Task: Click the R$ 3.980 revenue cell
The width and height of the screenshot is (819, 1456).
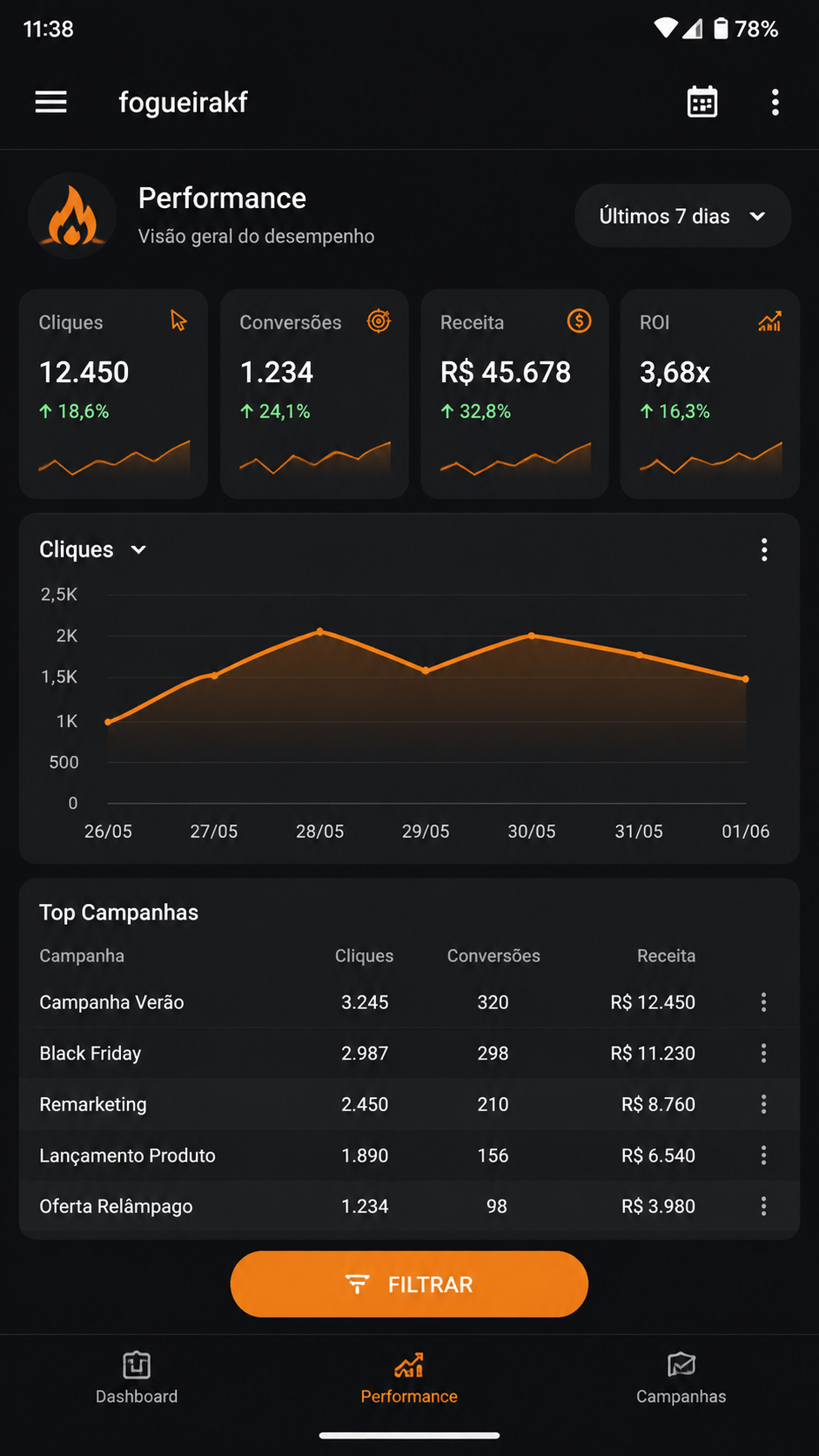Action: pyautogui.click(x=658, y=1206)
